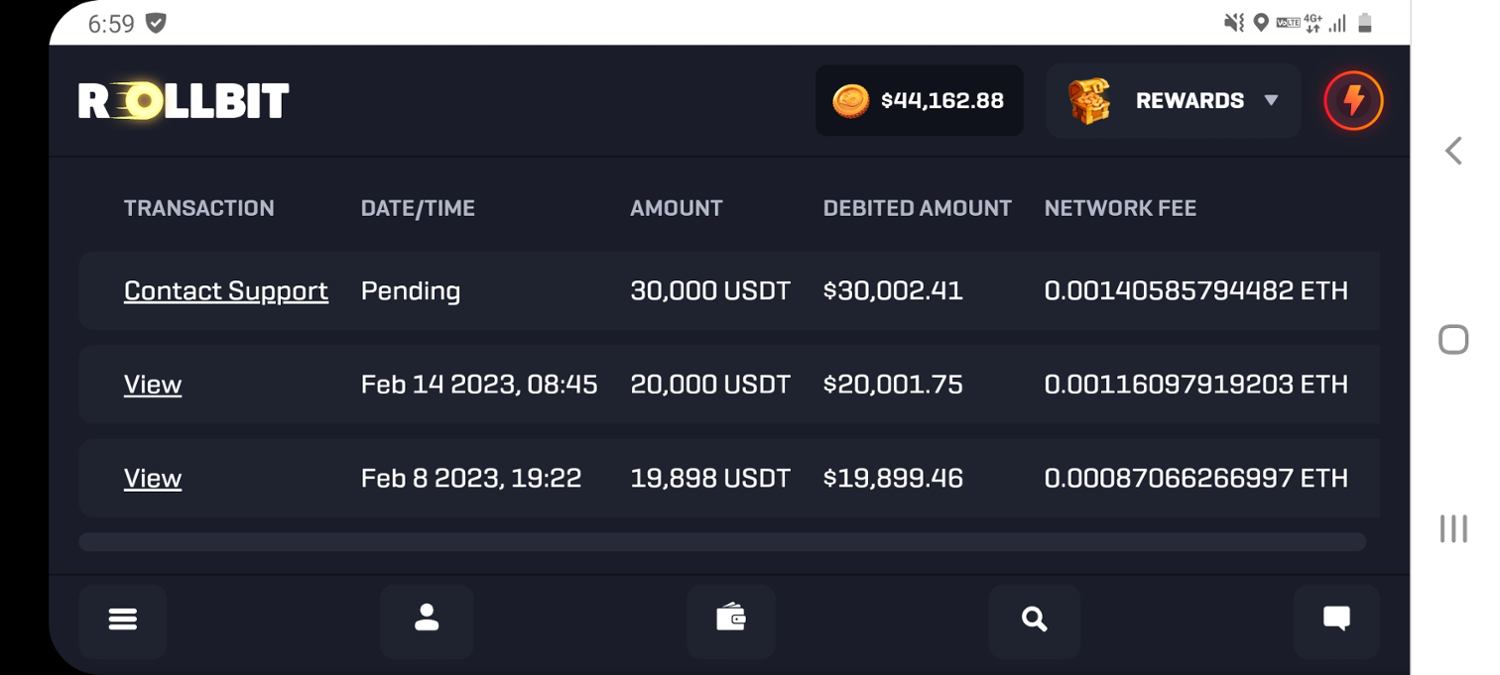View the Feb 8 2023 transaction
Screen dimensions: 1500x675
tap(153, 479)
